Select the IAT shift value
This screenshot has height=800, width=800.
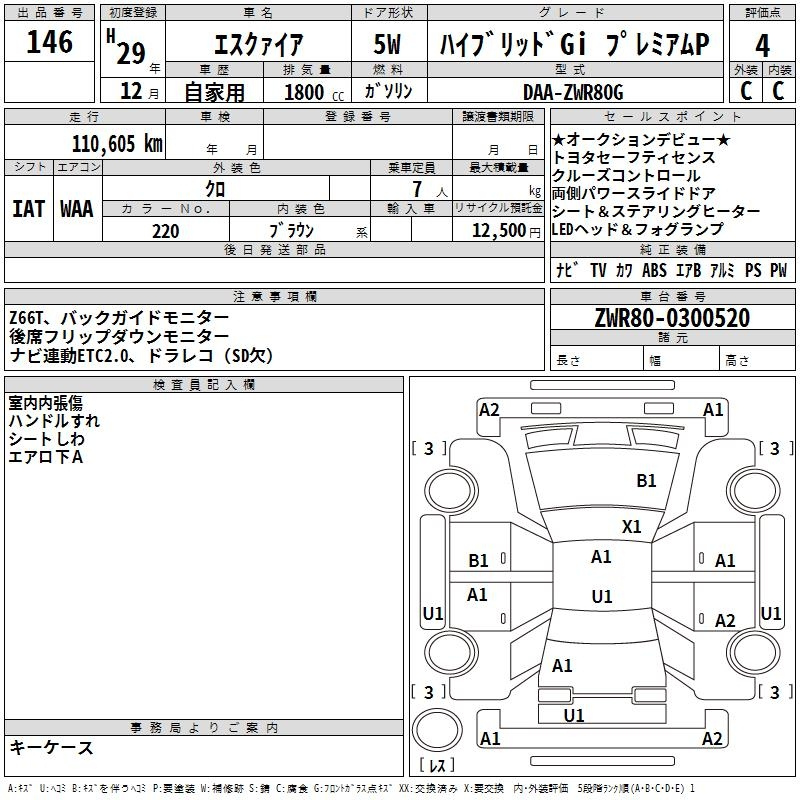(x=29, y=209)
